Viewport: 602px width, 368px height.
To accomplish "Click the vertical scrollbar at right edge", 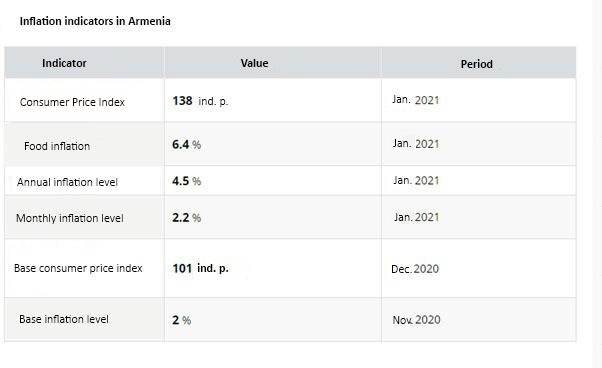I will coord(598,184).
